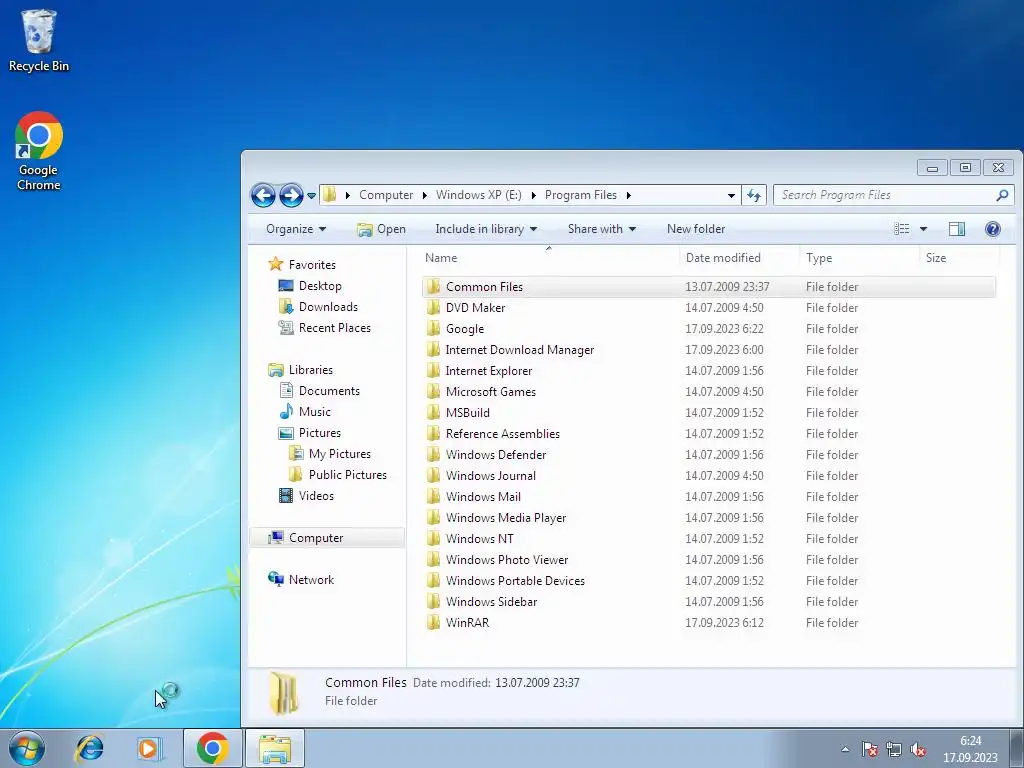Screen dimensions: 1024x768
Task: Open Include in library menu
Action: coord(486,229)
